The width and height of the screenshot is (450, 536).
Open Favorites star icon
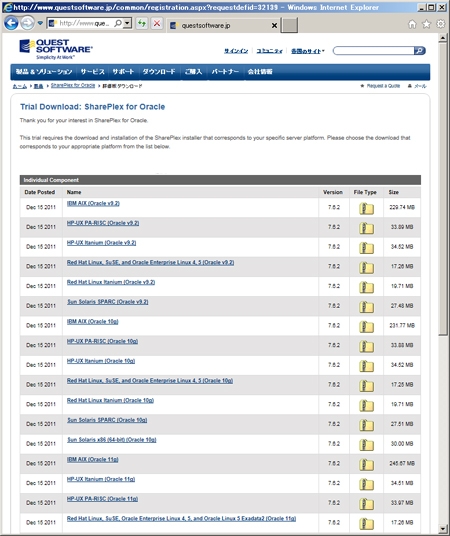tap(426, 24)
